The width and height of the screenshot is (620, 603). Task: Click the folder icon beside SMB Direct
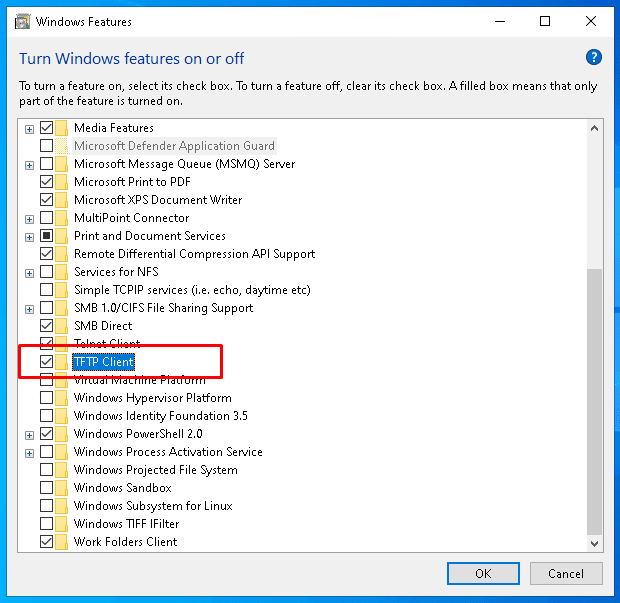coord(61,326)
